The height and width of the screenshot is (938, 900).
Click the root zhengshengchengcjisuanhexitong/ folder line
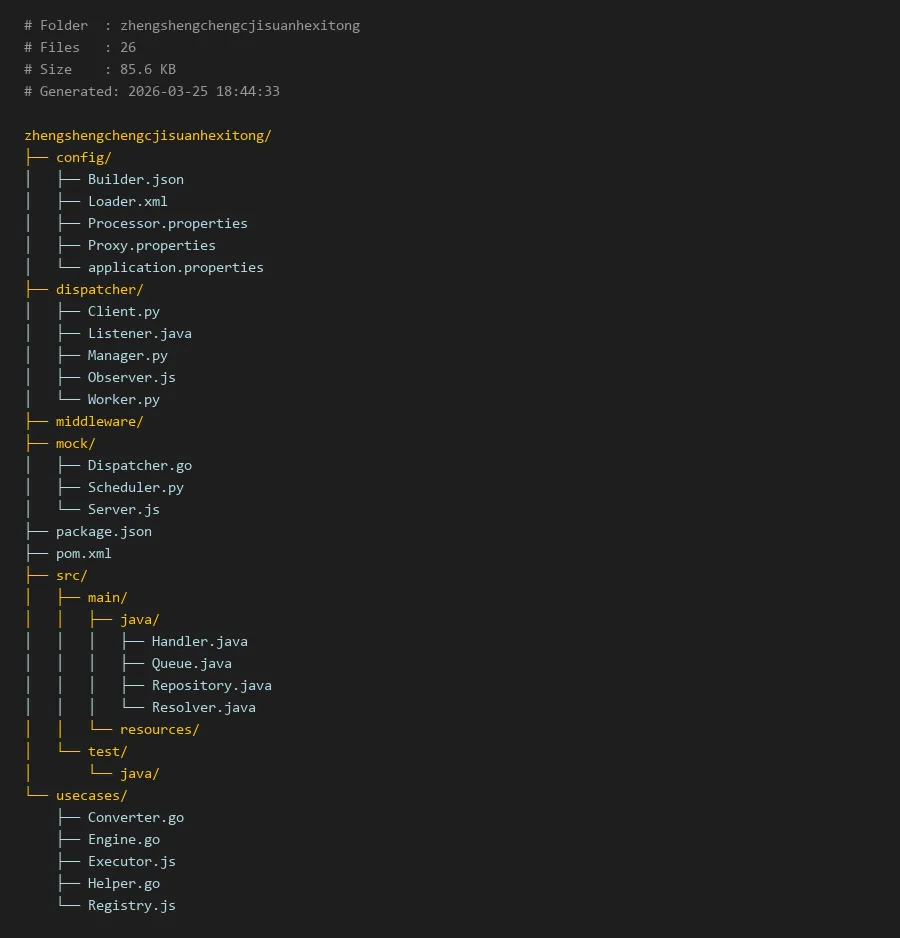147,135
